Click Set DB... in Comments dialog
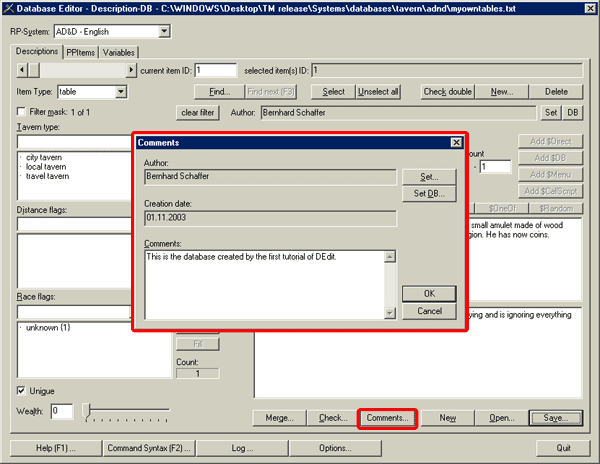 coord(429,193)
